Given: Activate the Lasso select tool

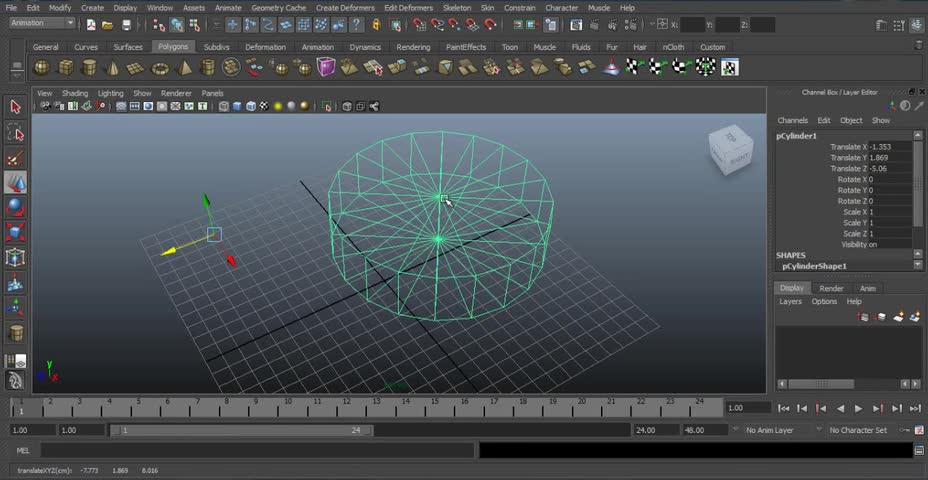Looking at the screenshot, I should 15,133.
